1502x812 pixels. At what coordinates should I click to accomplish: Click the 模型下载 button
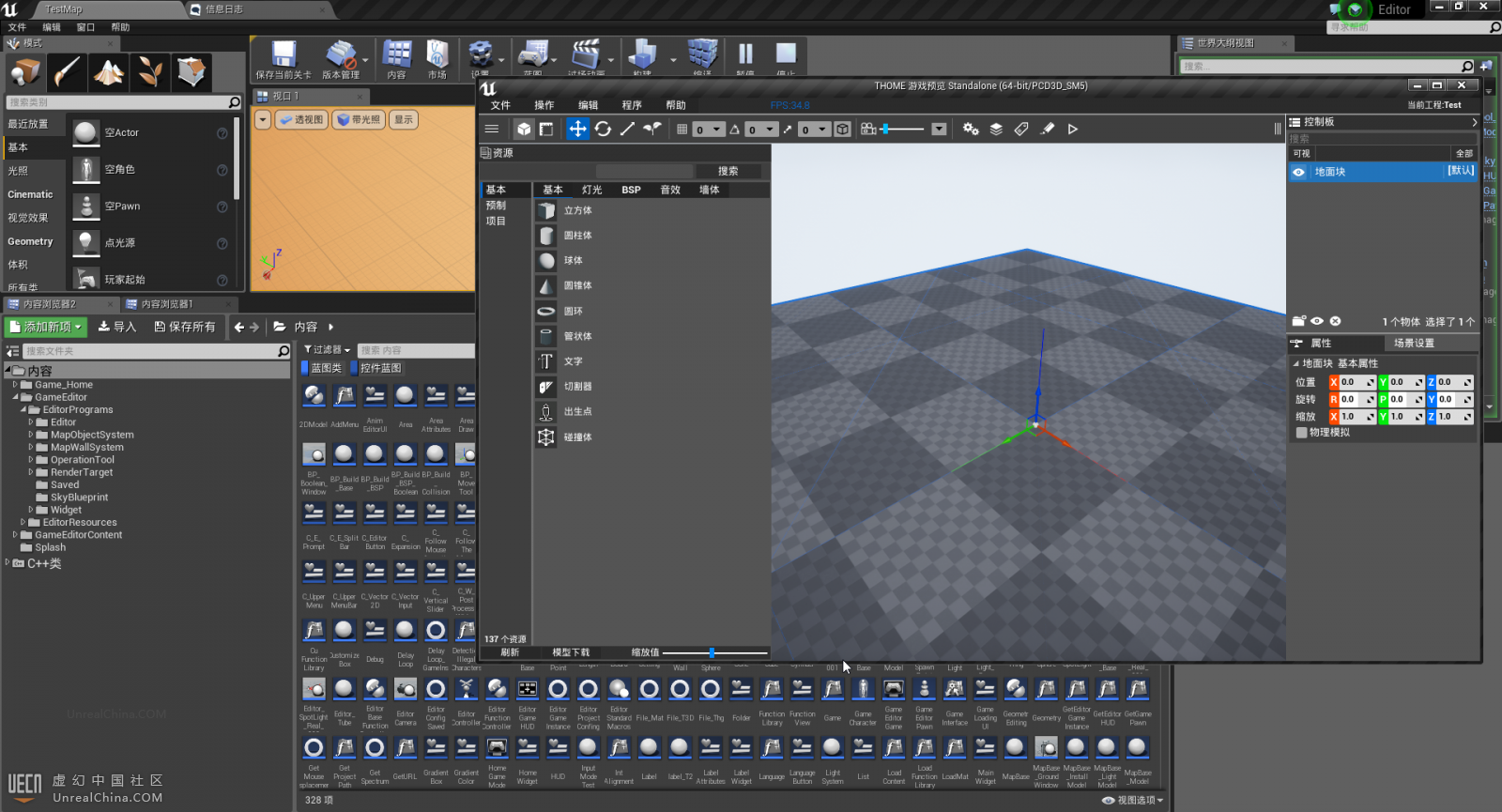(571, 652)
